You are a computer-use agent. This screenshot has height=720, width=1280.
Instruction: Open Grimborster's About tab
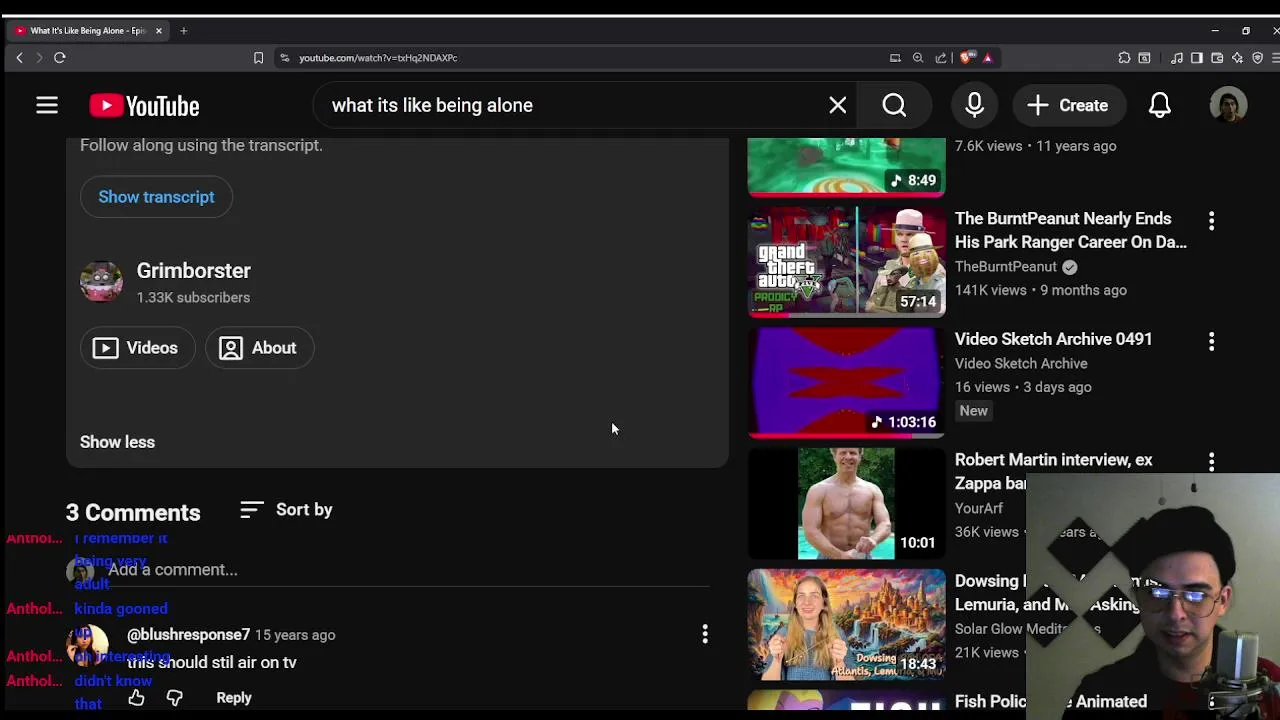[x=259, y=348]
